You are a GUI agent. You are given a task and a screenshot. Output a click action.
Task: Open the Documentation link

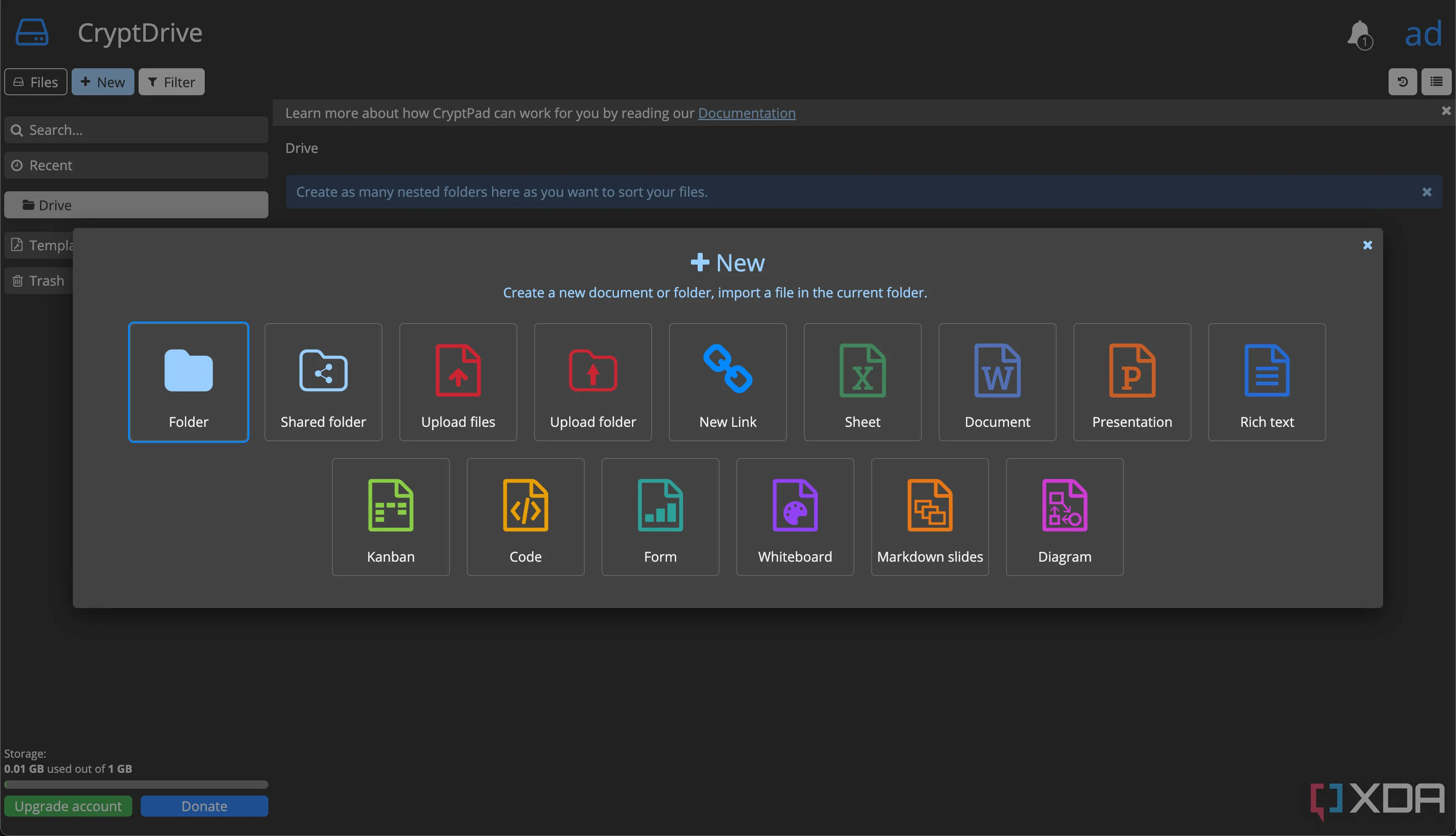[747, 113]
